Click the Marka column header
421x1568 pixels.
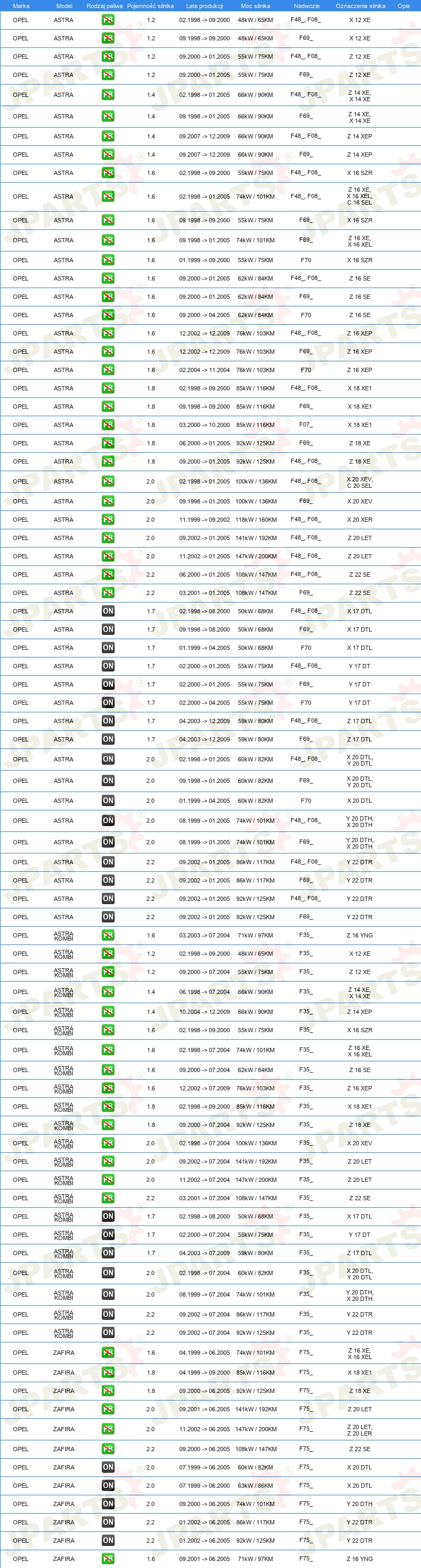point(20,6)
